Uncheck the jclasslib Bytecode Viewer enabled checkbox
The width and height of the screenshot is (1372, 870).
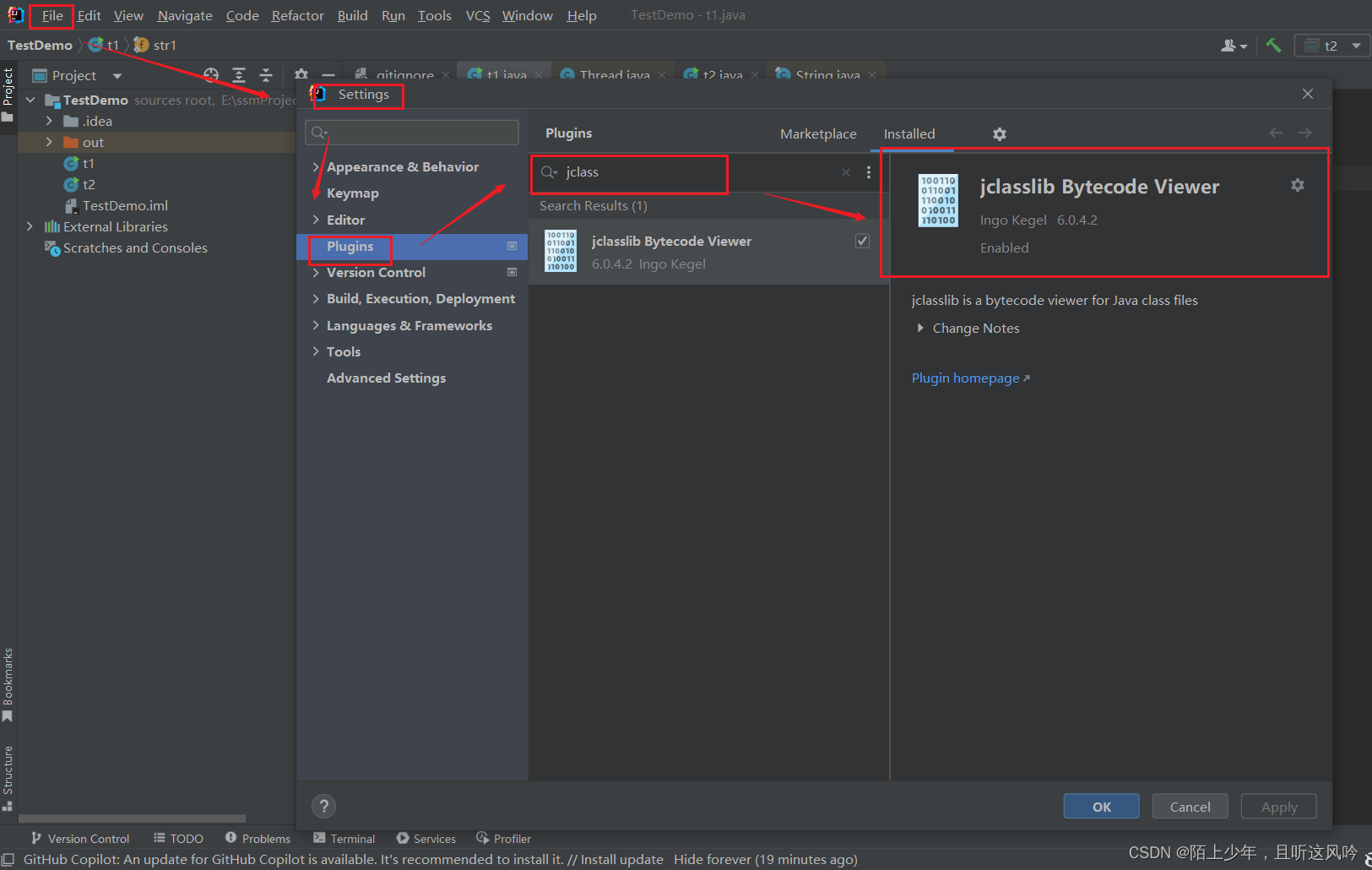click(x=862, y=241)
